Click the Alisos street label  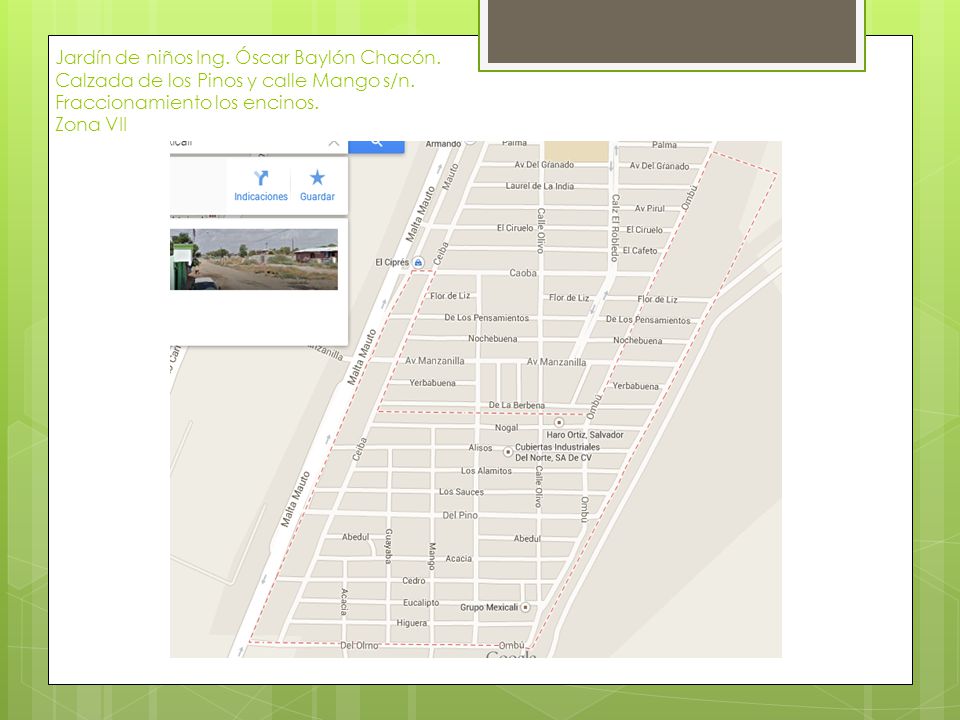click(x=481, y=448)
